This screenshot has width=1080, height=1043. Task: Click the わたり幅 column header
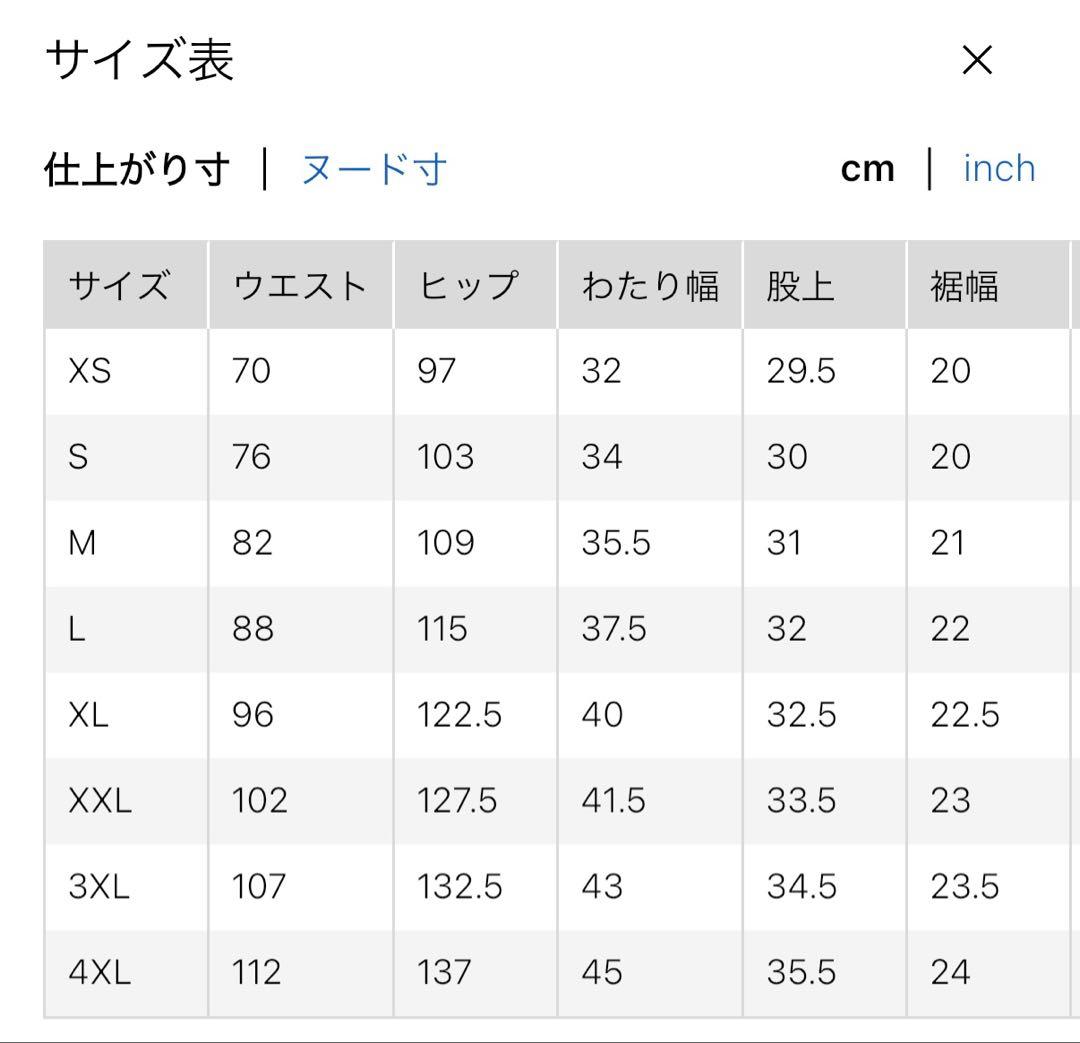650,287
